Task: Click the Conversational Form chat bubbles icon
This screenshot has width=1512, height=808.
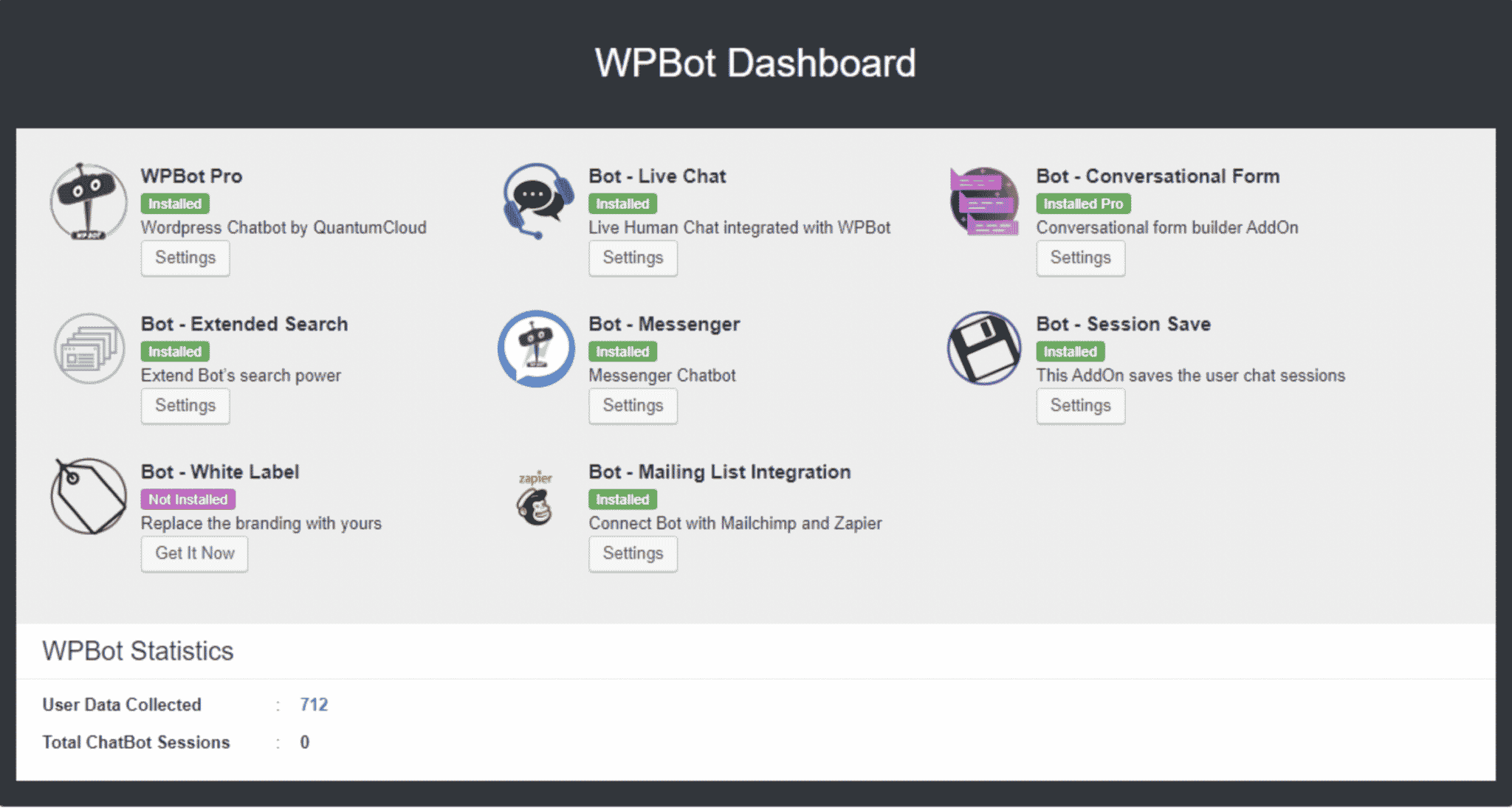Action: (984, 201)
